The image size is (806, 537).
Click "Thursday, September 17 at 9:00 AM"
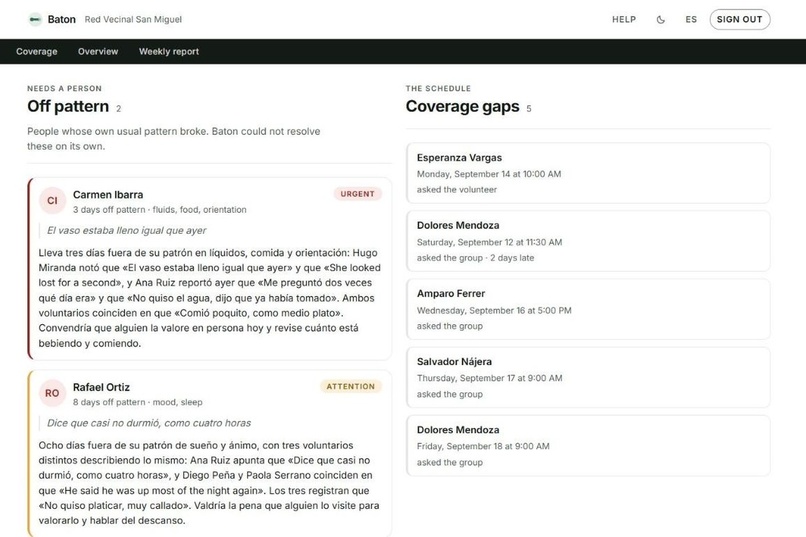pos(489,378)
